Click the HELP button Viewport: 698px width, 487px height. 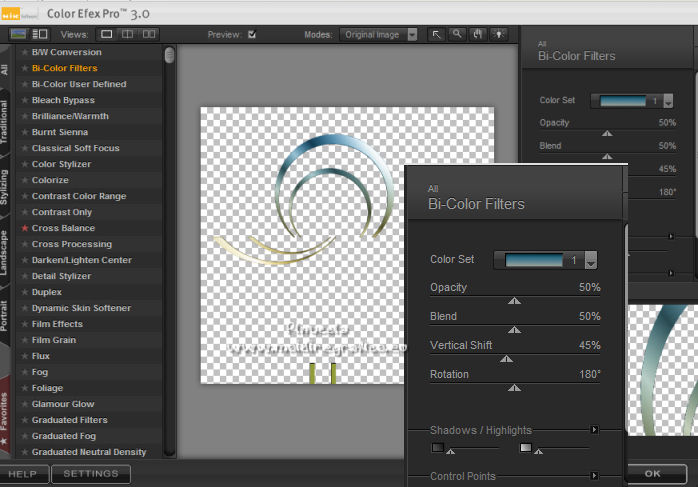(x=23, y=473)
